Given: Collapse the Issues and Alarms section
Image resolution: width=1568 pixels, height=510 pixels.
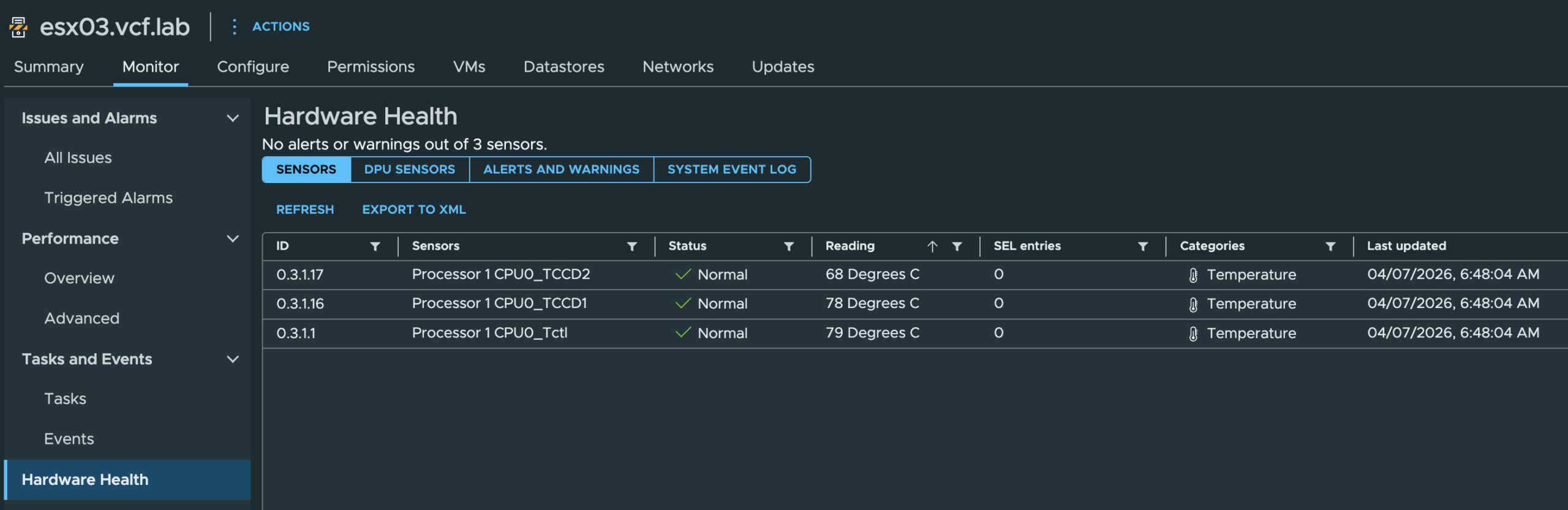Looking at the screenshot, I should [x=233, y=118].
